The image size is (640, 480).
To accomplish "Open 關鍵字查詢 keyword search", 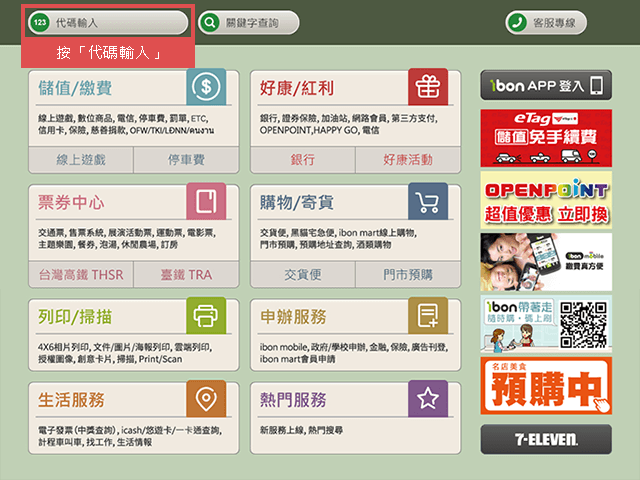I will (x=249, y=22).
